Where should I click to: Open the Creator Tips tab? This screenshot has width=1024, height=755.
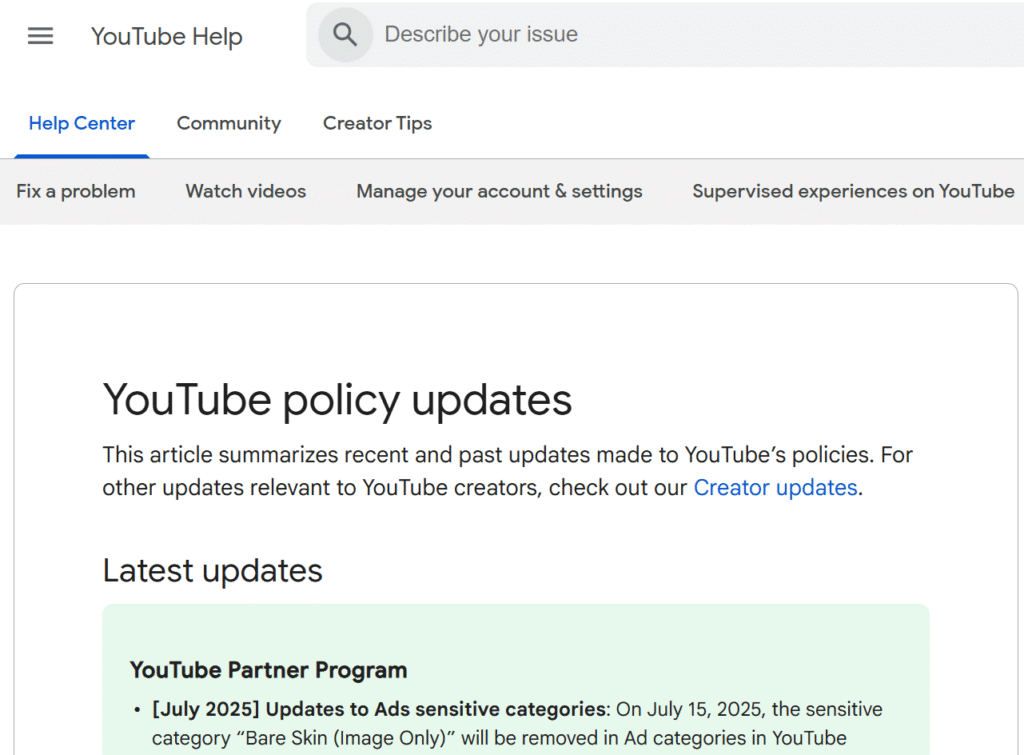coord(377,123)
